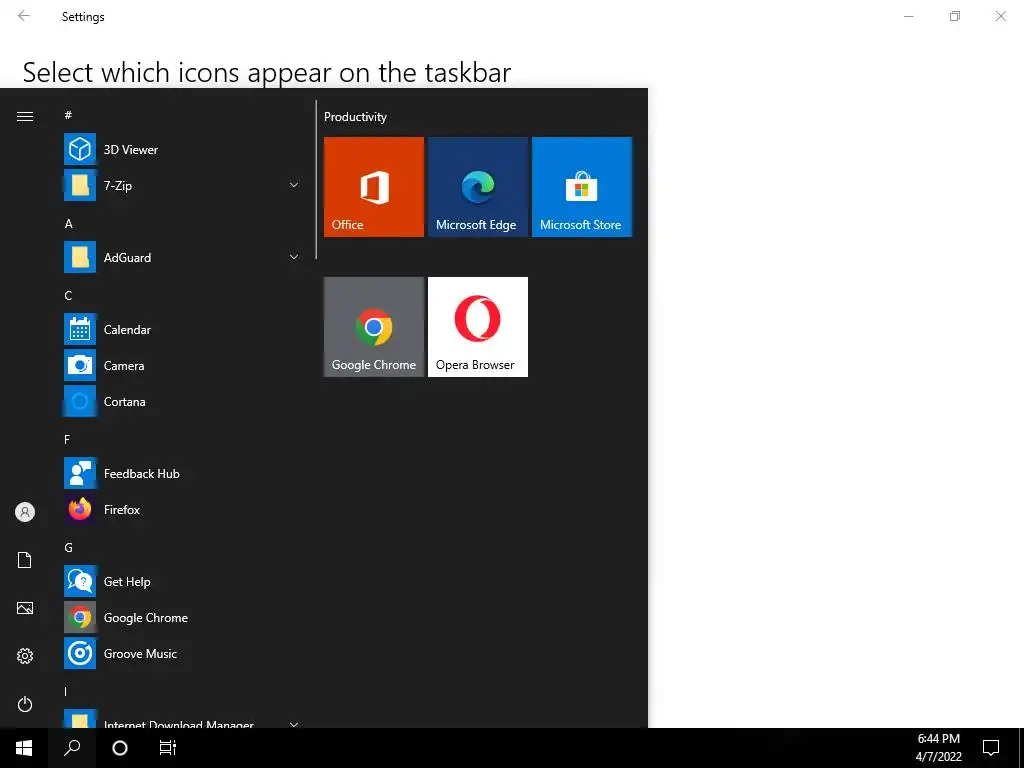The width and height of the screenshot is (1024, 768).
Task: Click the Cortana circle on the taskbar
Action: [120, 748]
